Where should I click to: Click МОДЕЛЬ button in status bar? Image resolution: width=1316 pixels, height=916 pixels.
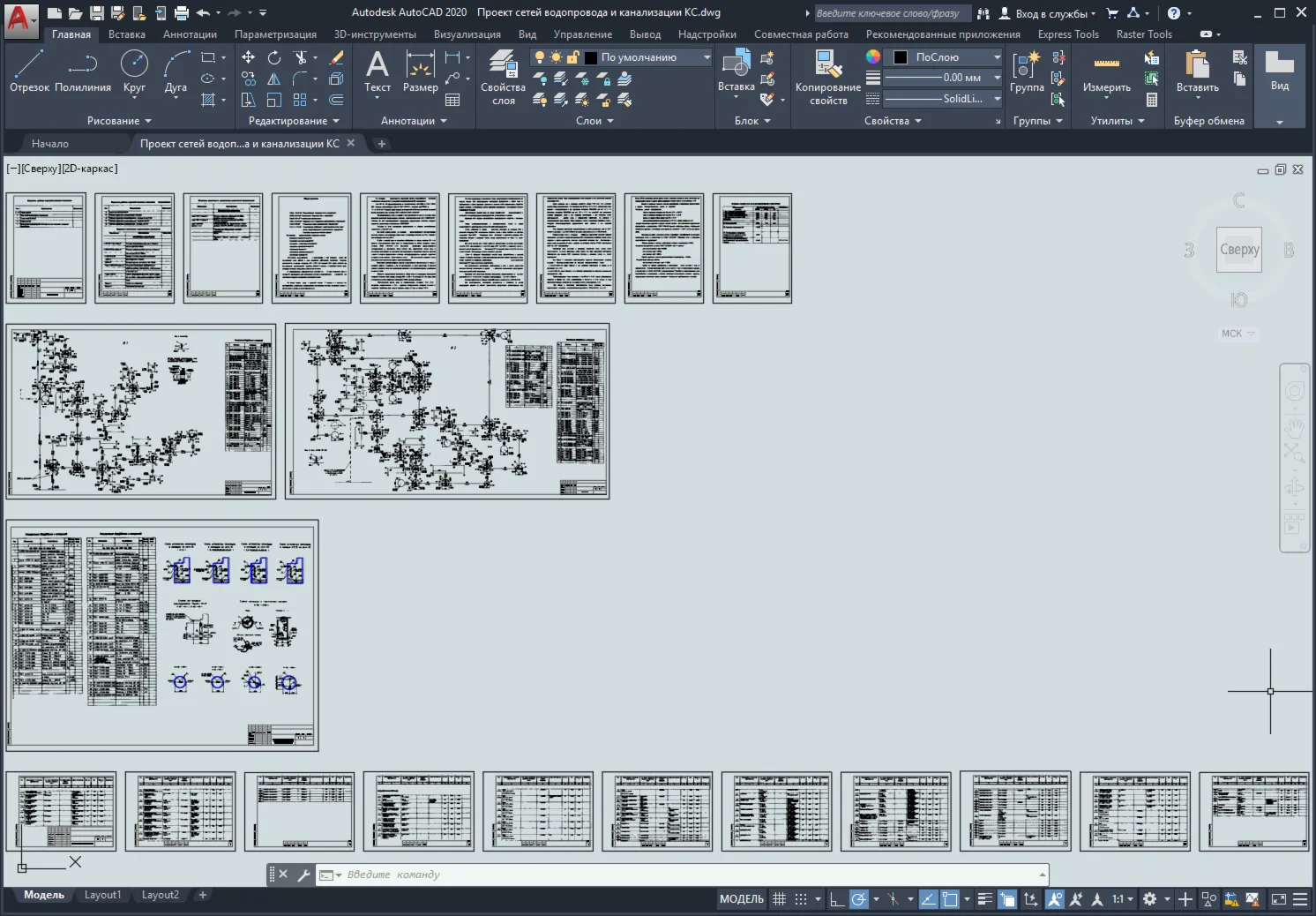pyautogui.click(x=742, y=899)
